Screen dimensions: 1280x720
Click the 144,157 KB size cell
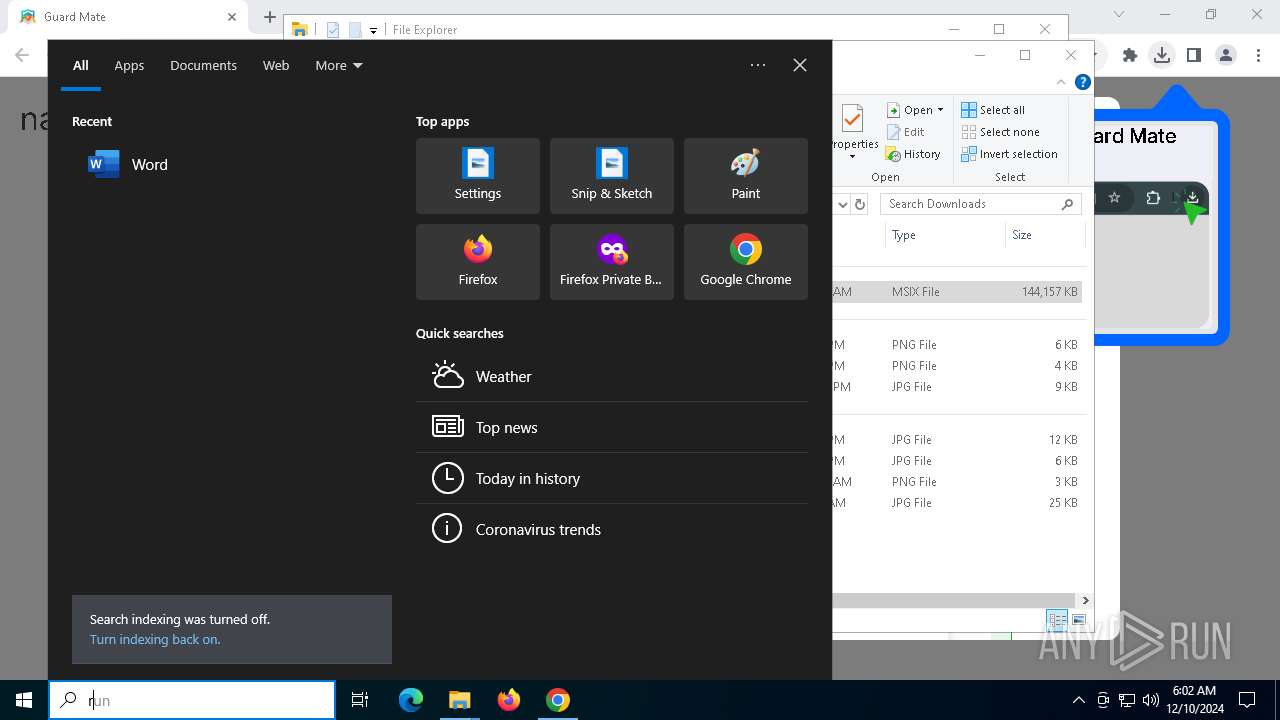click(1049, 292)
